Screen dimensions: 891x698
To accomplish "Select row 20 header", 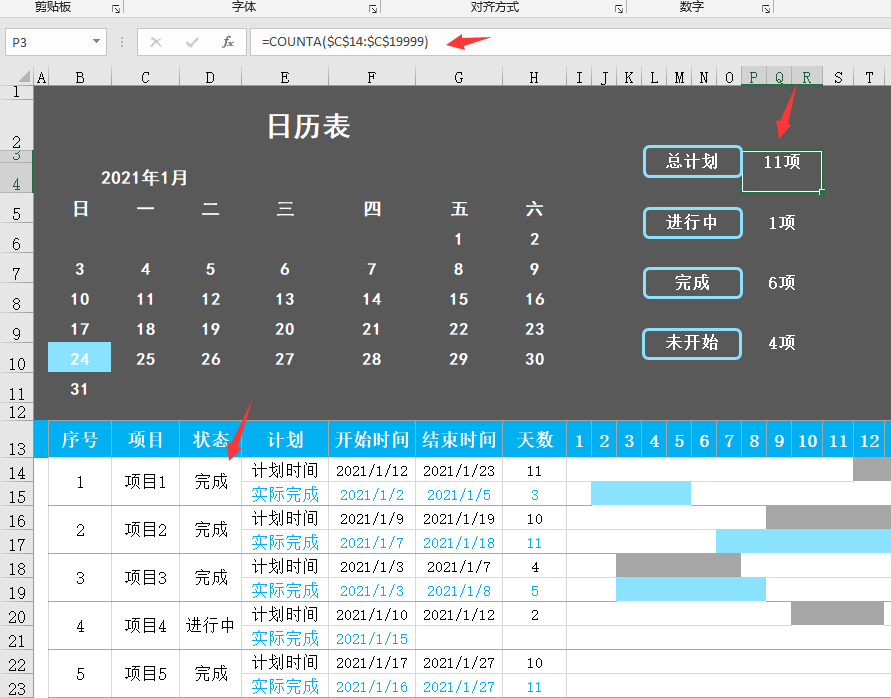I will (x=17, y=616).
